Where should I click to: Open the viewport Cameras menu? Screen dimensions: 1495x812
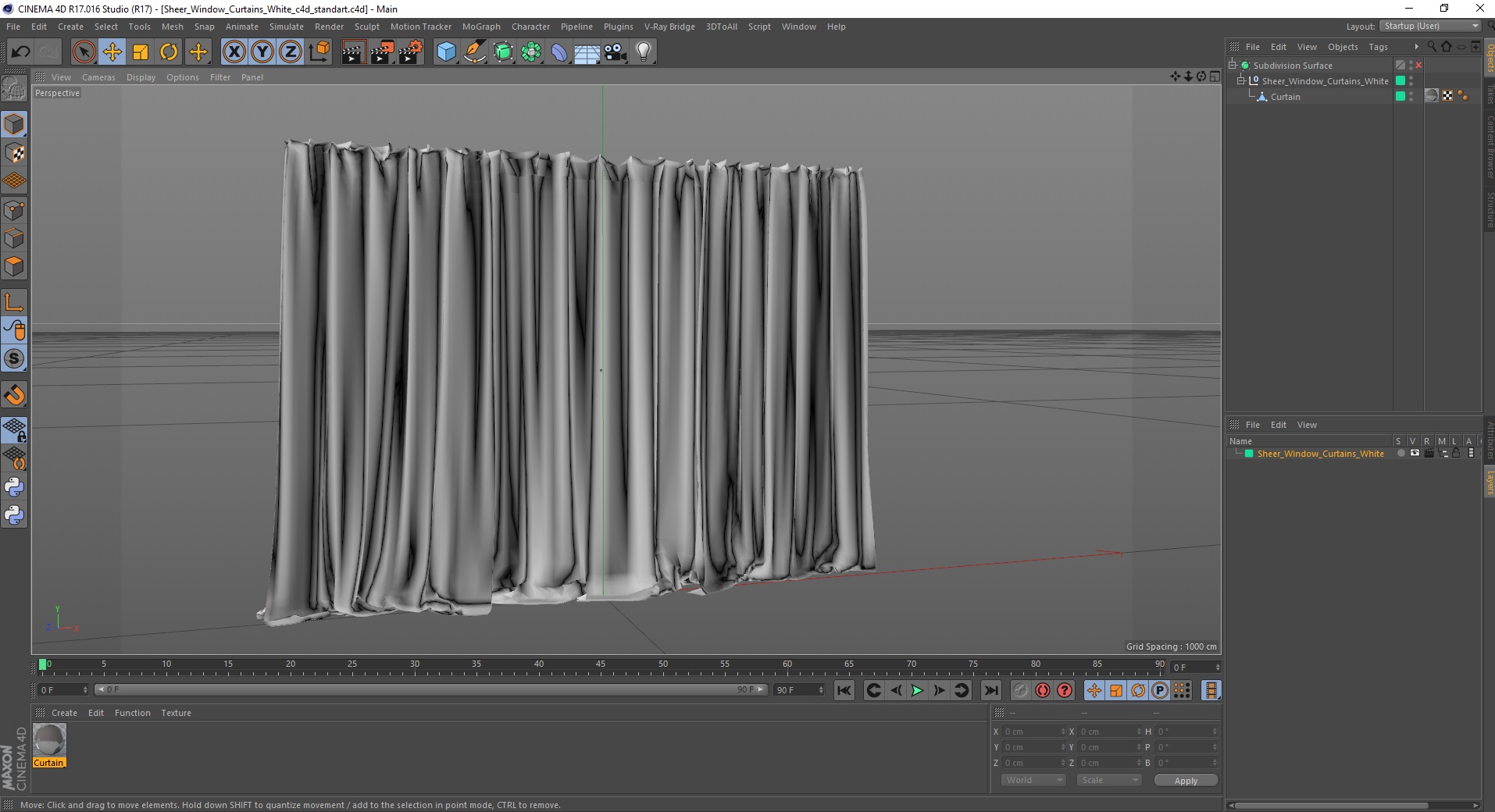pos(98,77)
